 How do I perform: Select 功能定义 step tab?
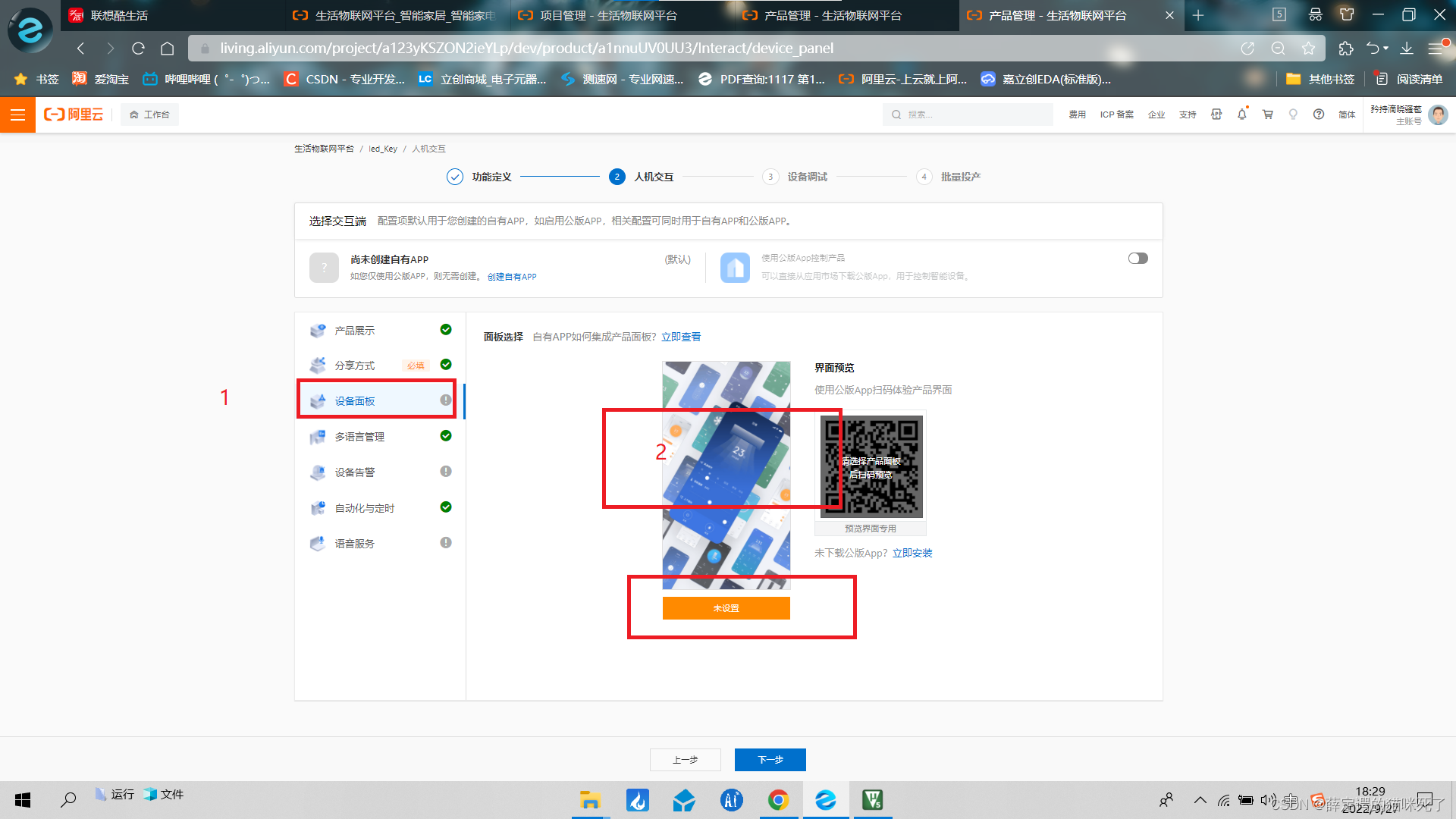tap(489, 176)
